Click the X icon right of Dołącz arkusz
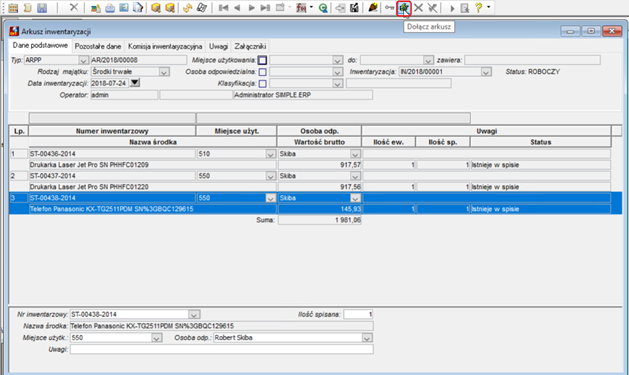The height and width of the screenshot is (375, 629). click(418, 8)
